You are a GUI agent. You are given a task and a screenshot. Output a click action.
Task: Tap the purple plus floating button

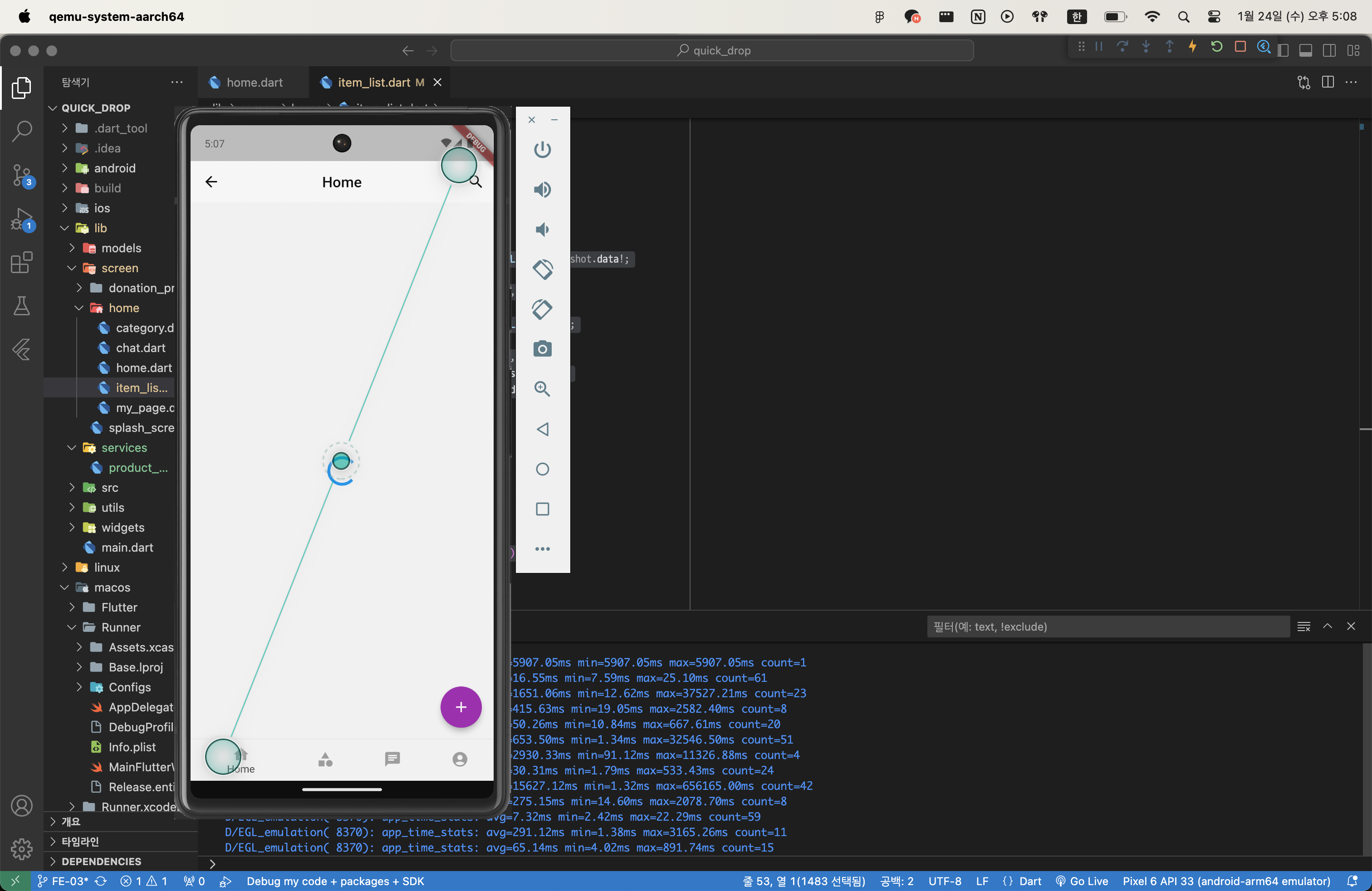pos(461,706)
